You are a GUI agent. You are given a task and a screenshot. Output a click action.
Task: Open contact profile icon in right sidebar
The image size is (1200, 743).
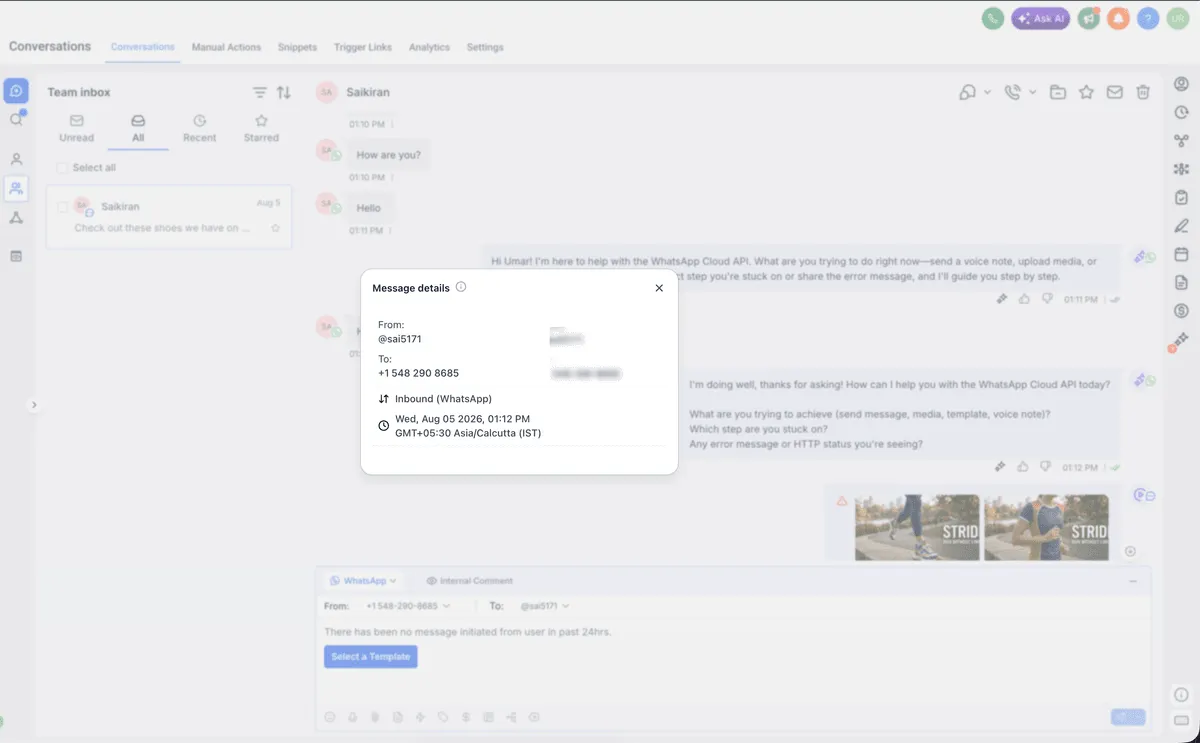pyautogui.click(x=1181, y=85)
